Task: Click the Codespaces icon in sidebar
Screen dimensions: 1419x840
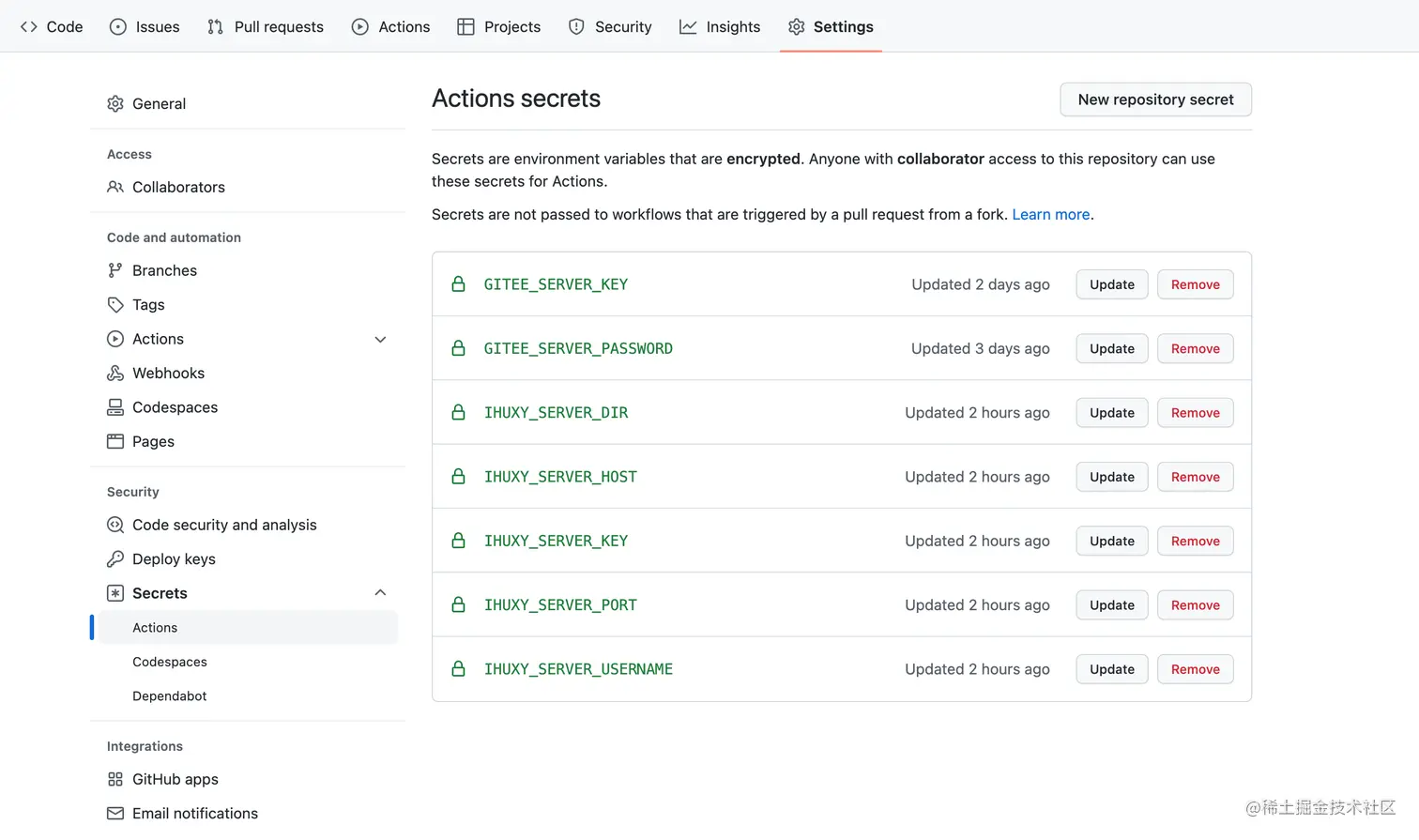Action: pos(115,407)
